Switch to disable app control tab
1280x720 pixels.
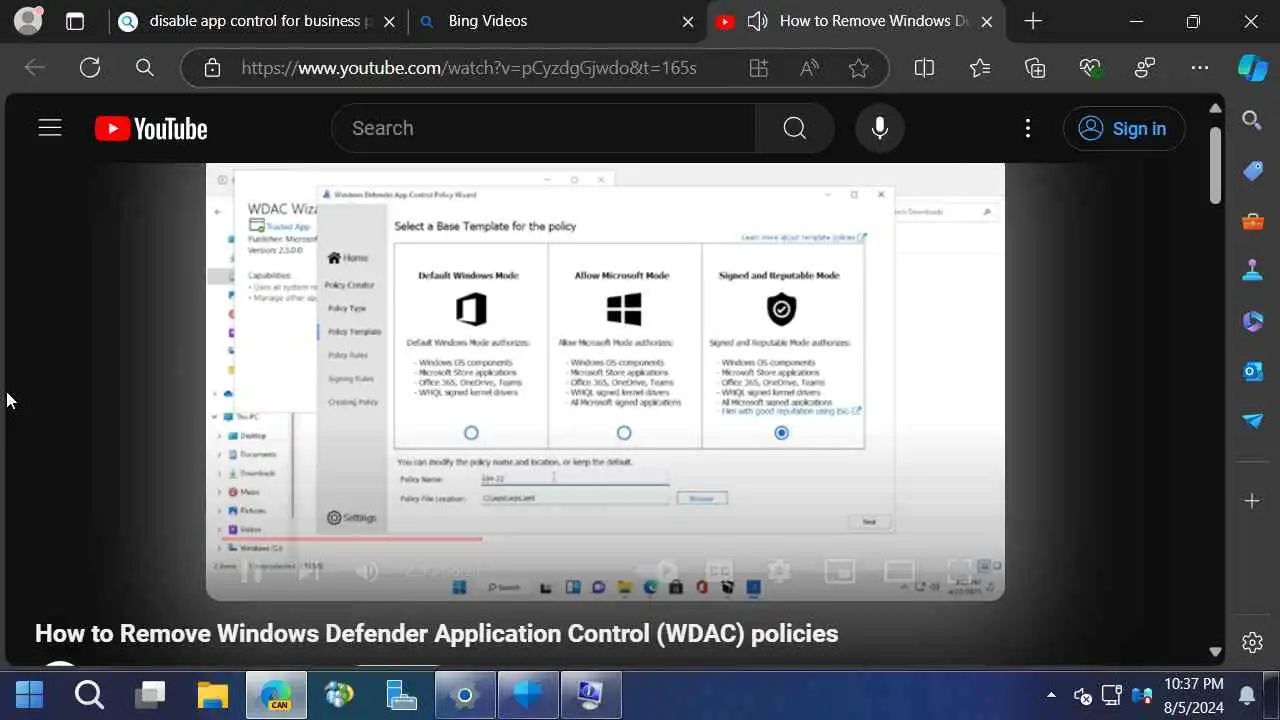pyautogui.click(x=259, y=21)
